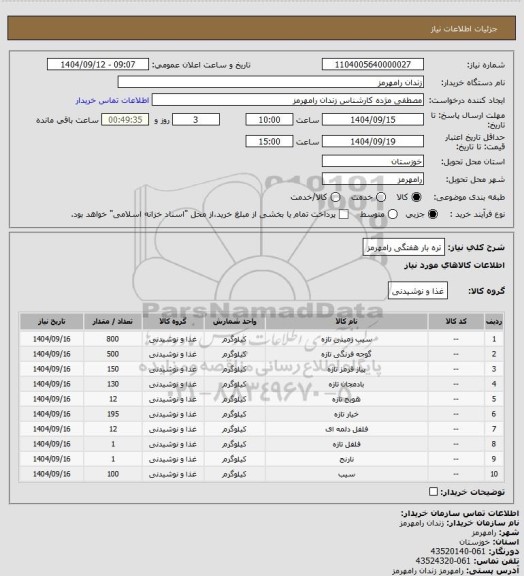This screenshot has height=576, width=524.
Task: Click quantity 130 in row 4
Action: pos(113,384)
